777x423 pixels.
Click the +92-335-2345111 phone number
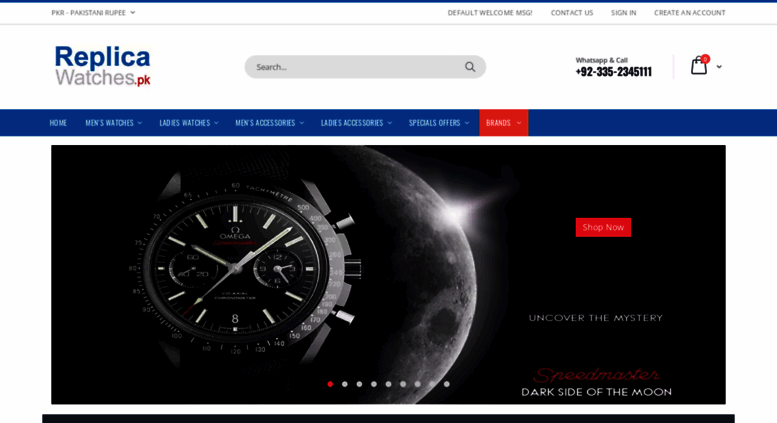click(x=613, y=72)
